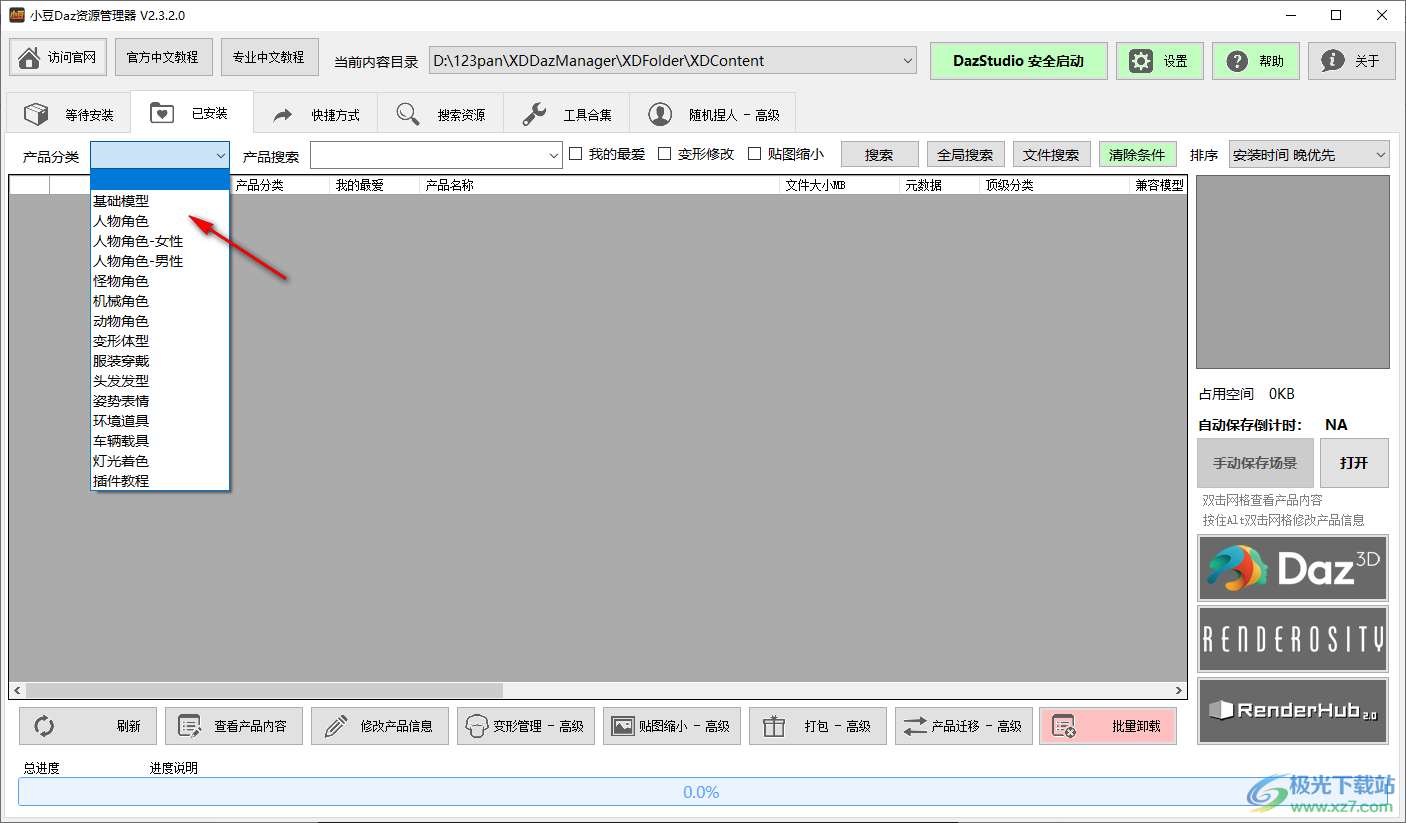The width and height of the screenshot is (1406, 823).
Task: Open the Daz 3D logo link
Action: click(x=1292, y=568)
